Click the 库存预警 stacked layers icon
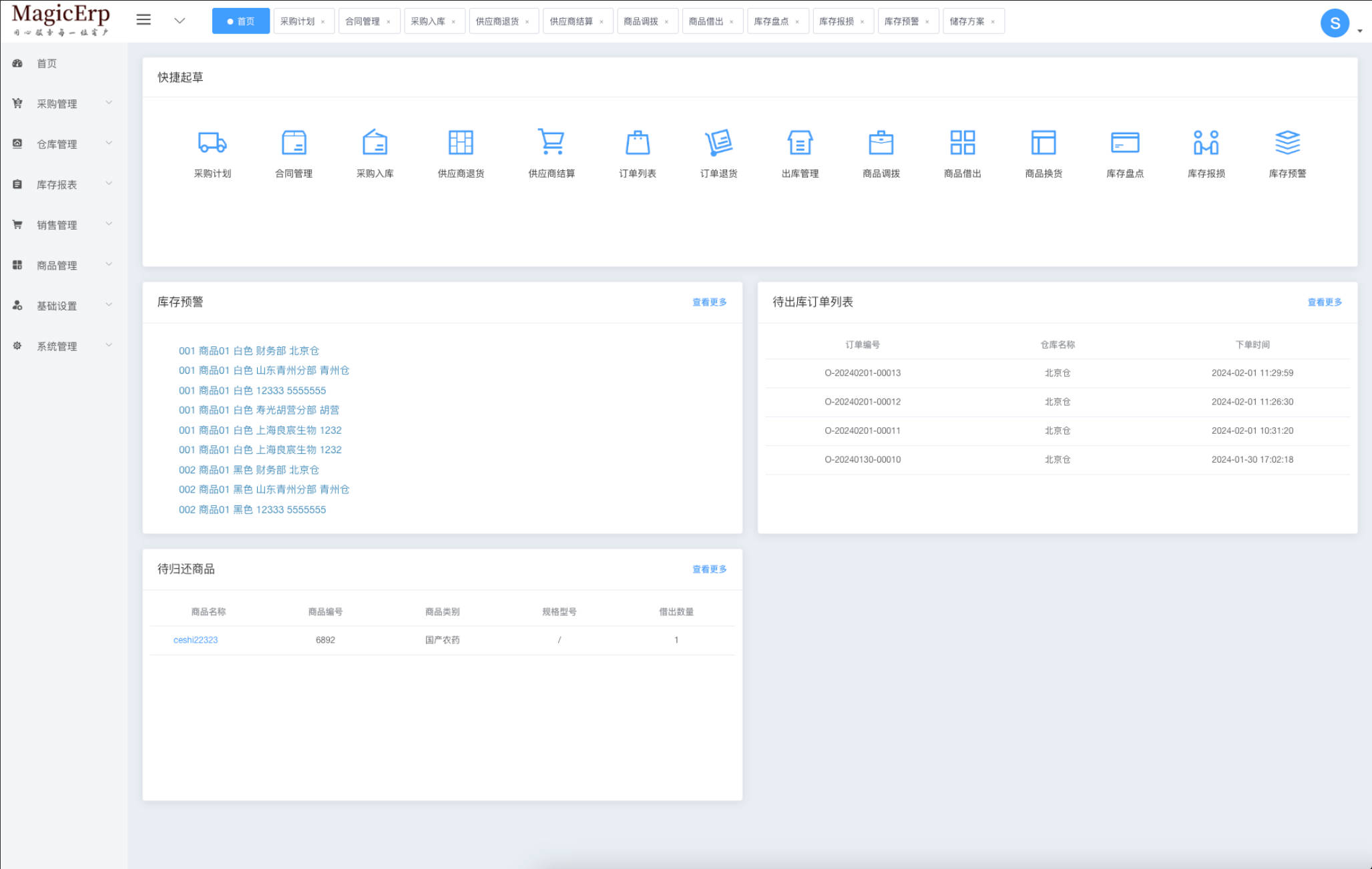Screen dimensions: 1372x869 1287,143
